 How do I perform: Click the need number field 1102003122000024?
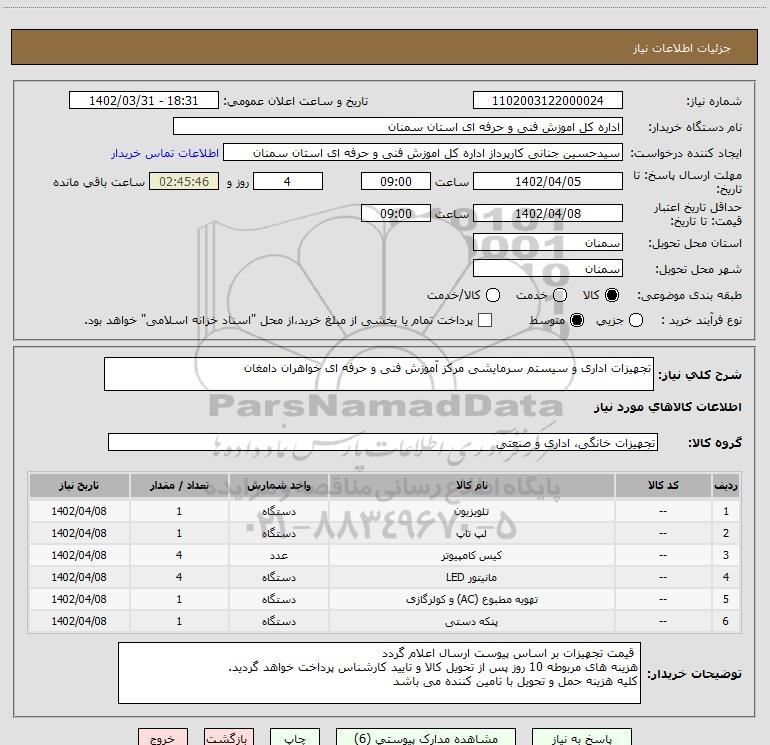(x=548, y=101)
